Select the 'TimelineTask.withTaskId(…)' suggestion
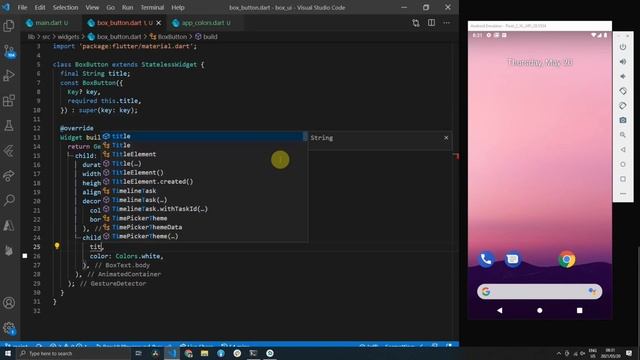This screenshot has height=360, width=640. tap(203, 209)
